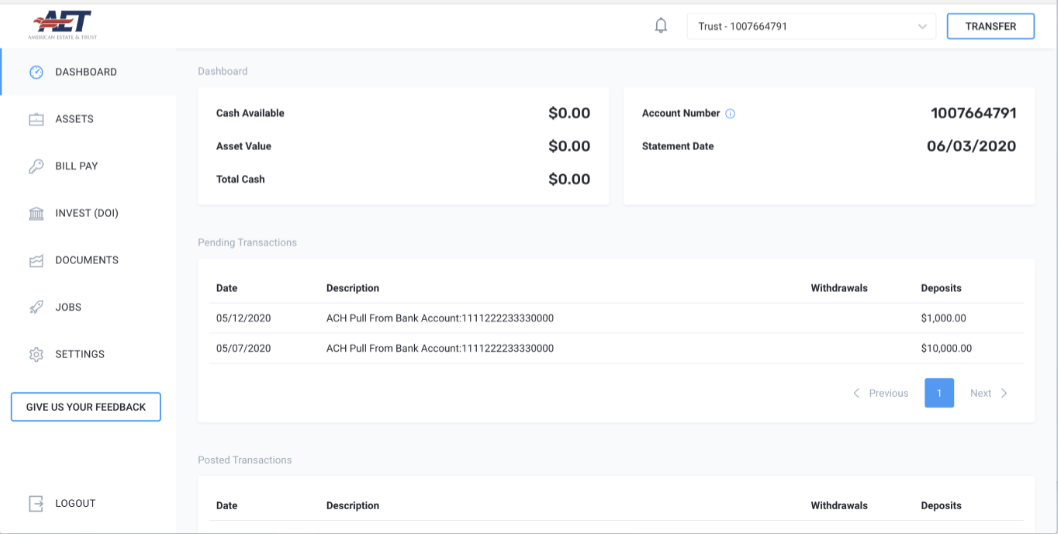Click the Settings gear icon
This screenshot has height=534, width=1058.
pyautogui.click(x=37, y=354)
